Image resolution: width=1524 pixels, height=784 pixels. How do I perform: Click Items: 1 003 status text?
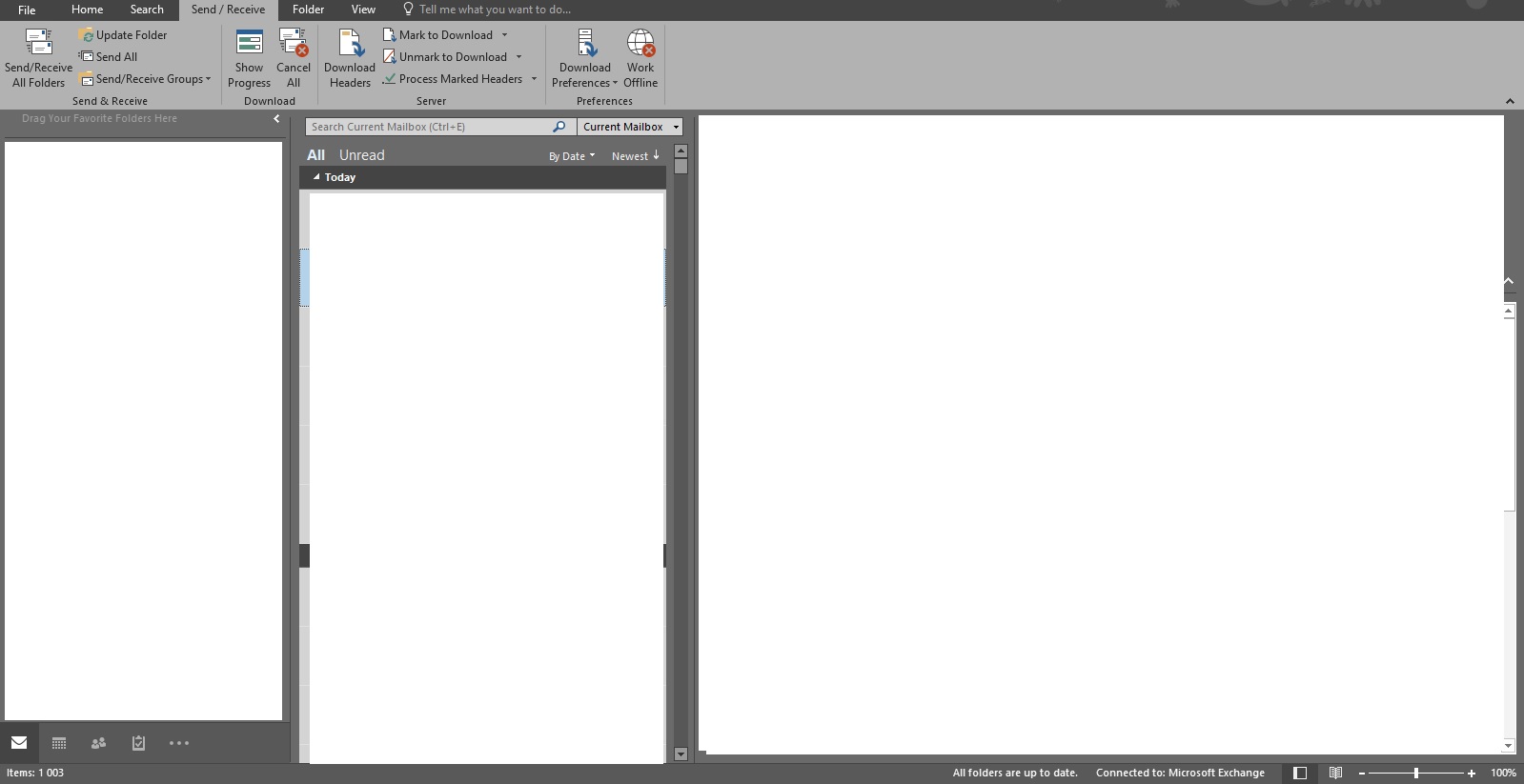35,774
